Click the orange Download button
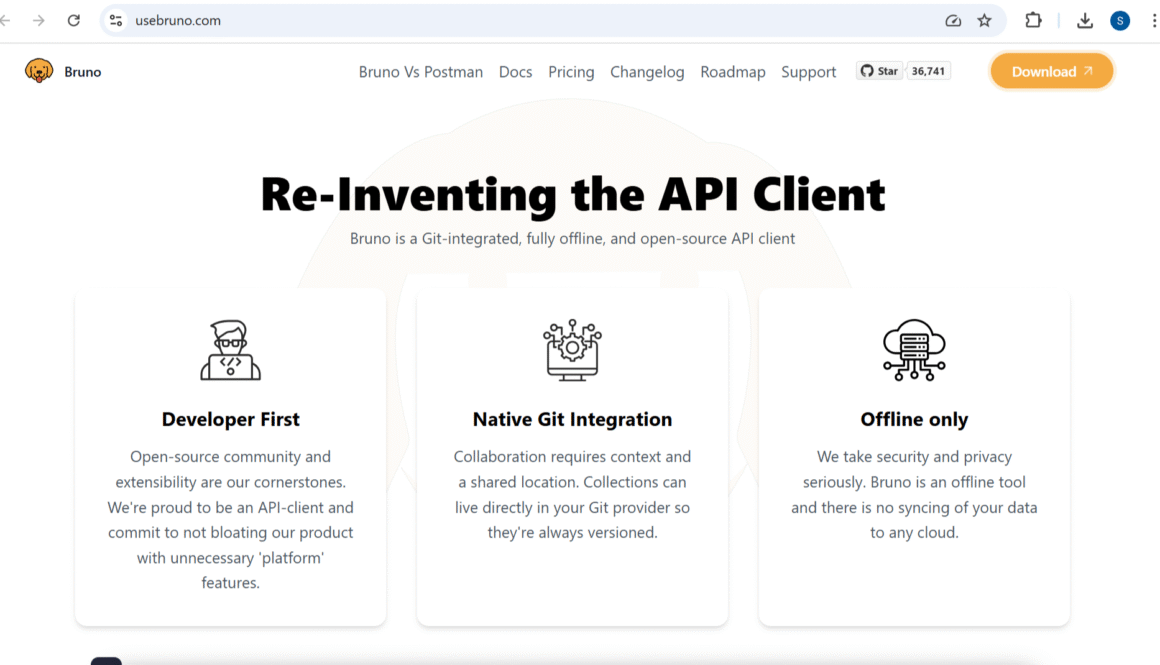Image resolution: width=1160 pixels, height=665 pixels. 1051,71
